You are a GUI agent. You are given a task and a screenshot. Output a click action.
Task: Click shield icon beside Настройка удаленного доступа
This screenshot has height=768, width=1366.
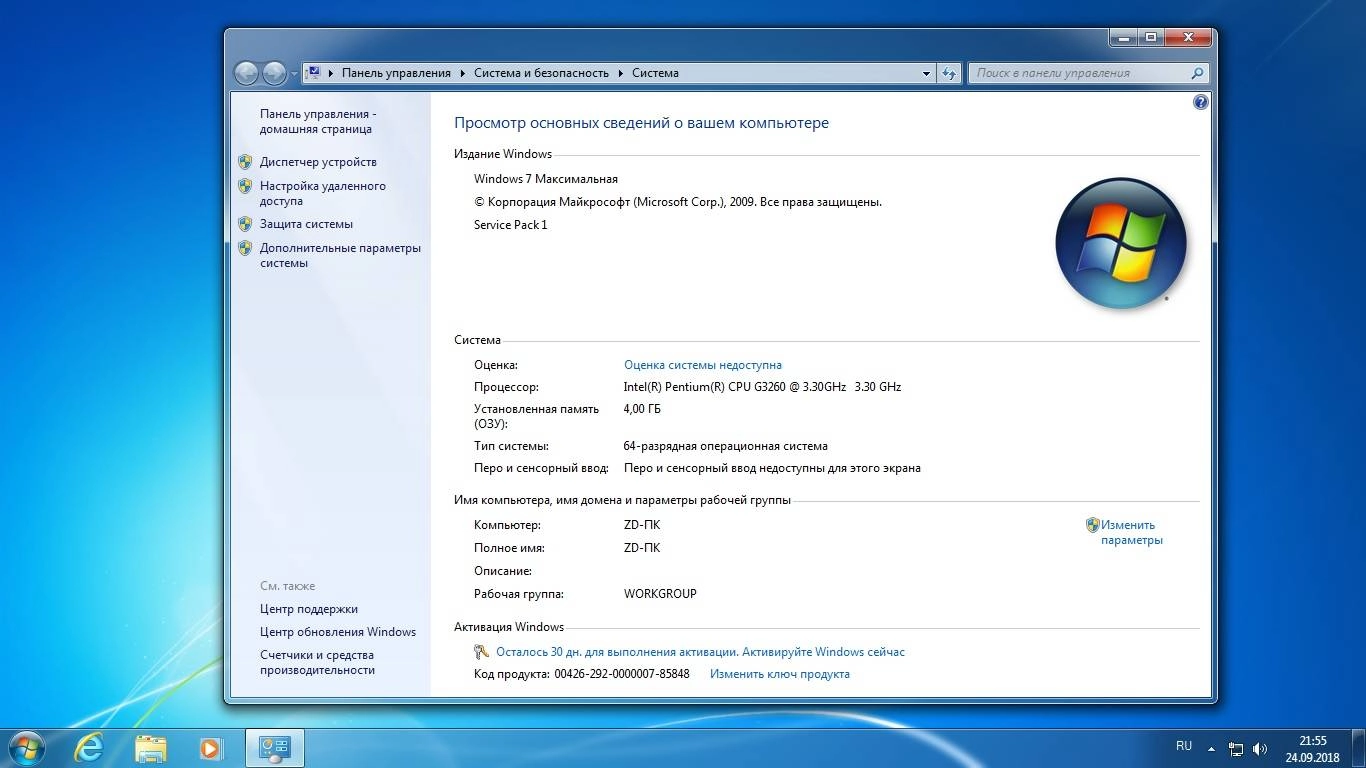click(x=245, y=186)
